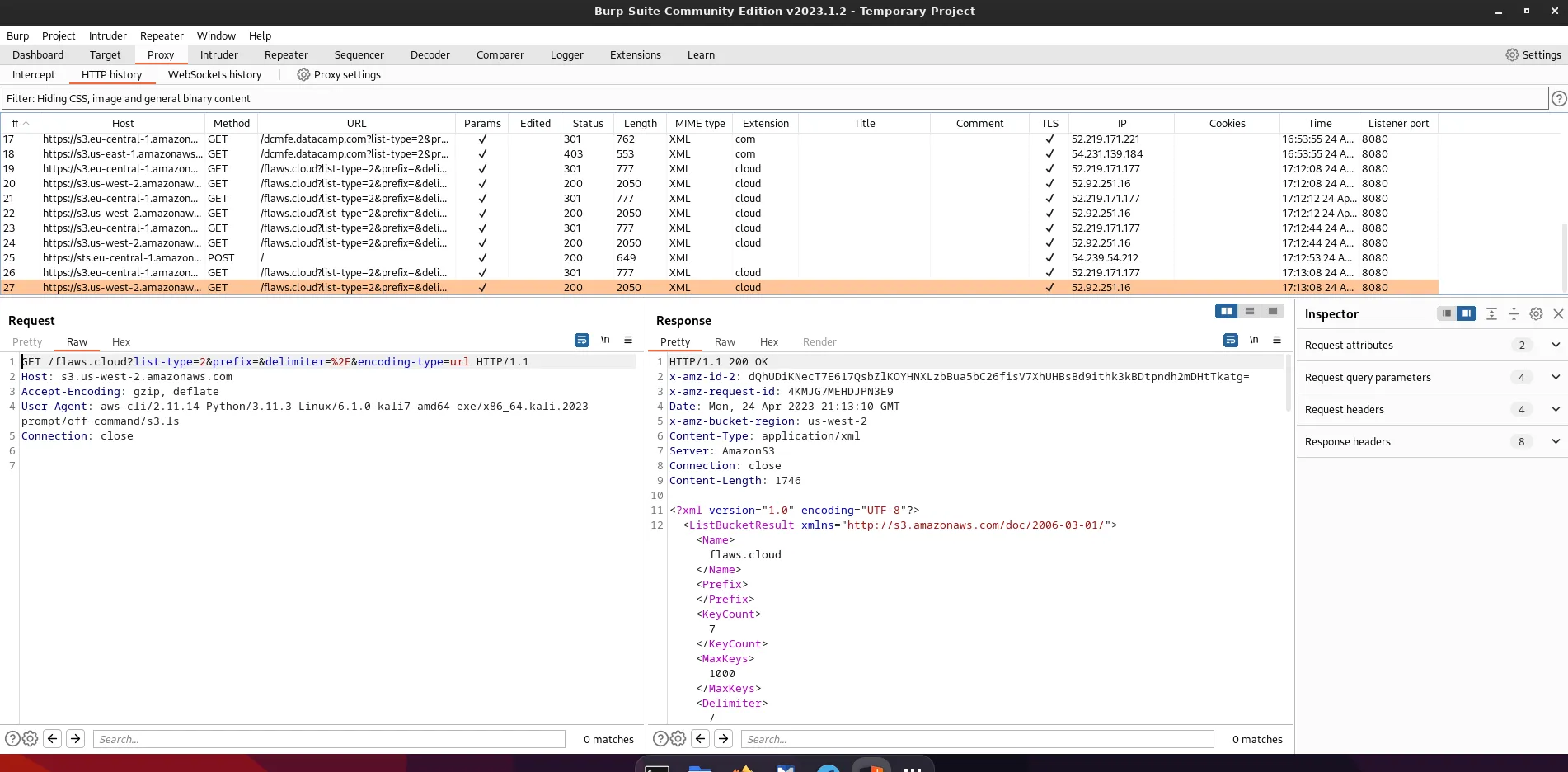This screenshot has height=772, width=1568.
Task: Open request search settings gear
Action: click(31, 739)
